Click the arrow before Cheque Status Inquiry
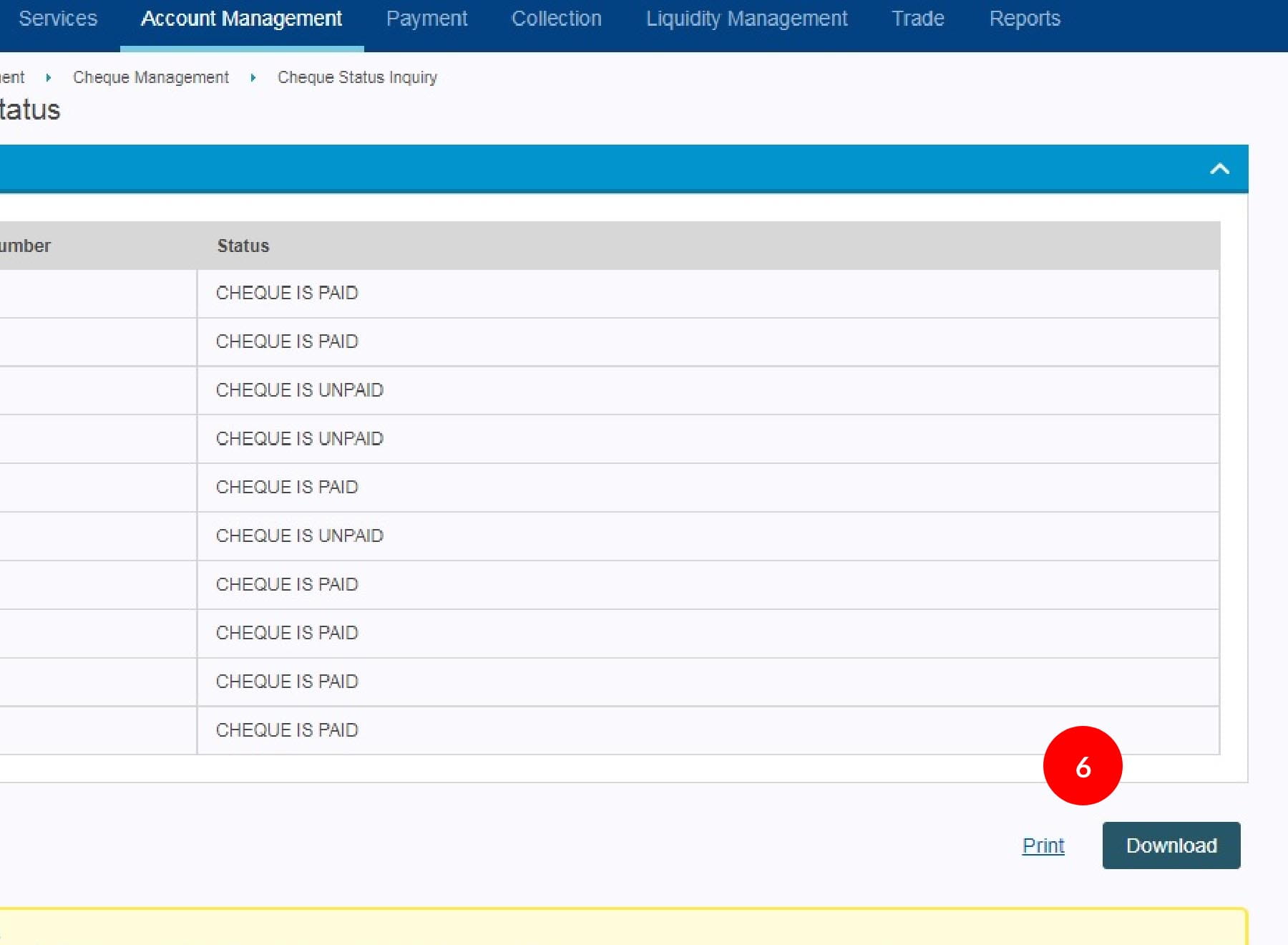Viewport: 1288px width, 945px height. pyautogui.click(x=253, y=77)
